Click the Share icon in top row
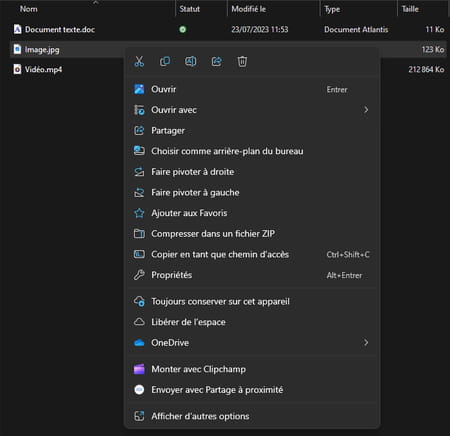The width and height of the screenshot is (450, 436). pos(217,62)
